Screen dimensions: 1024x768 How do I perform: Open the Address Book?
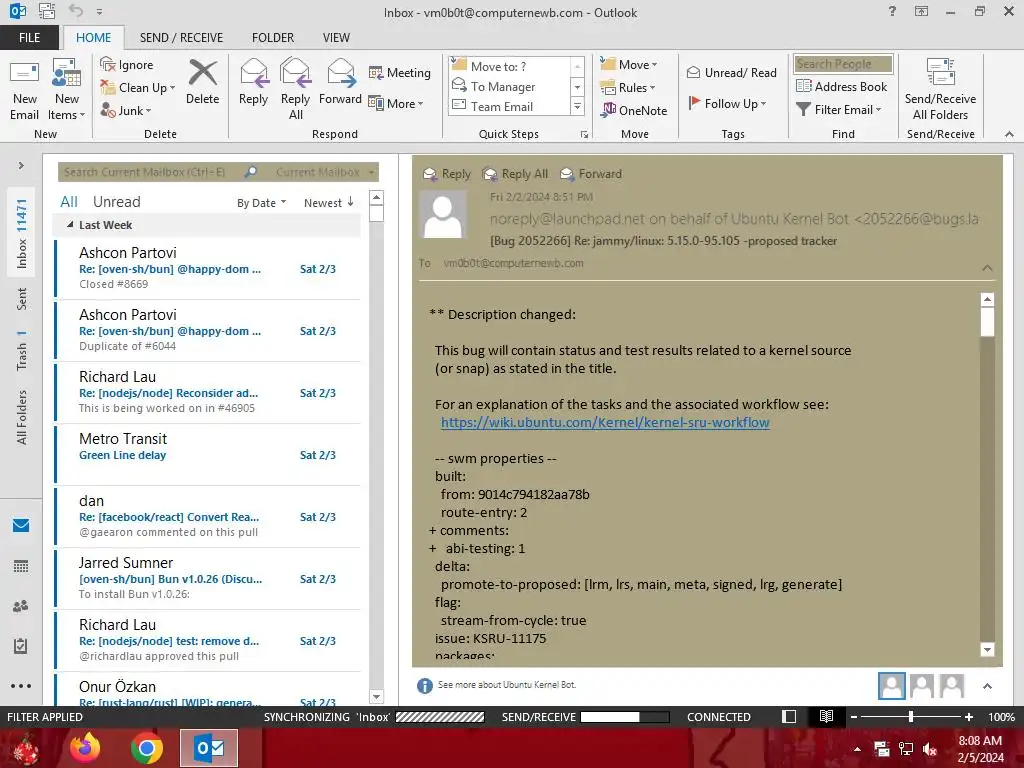tap(841, 86)
